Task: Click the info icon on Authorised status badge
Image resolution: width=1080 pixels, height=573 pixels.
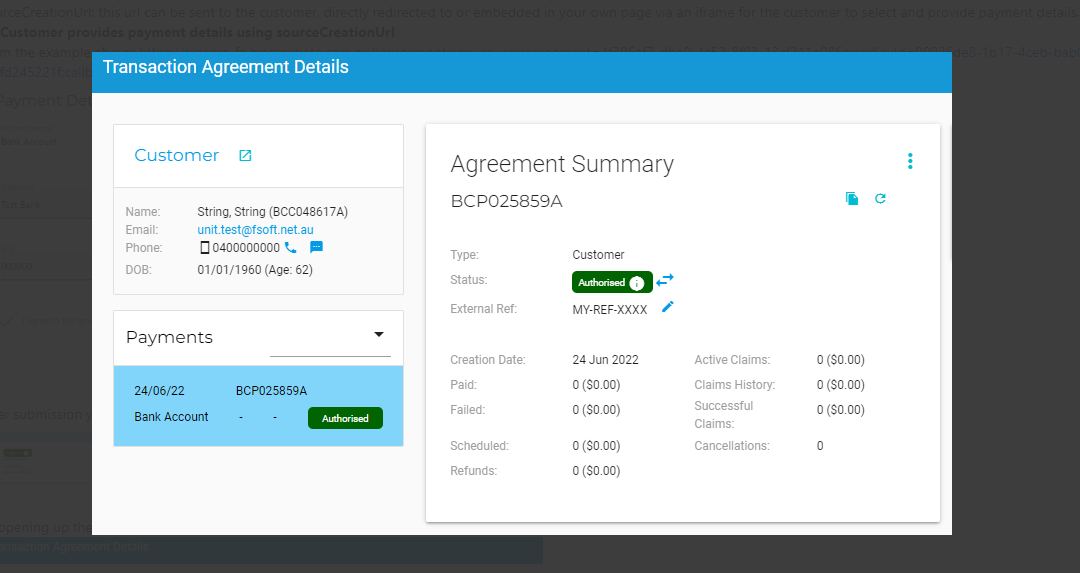Action: click(x=636, y=283)
